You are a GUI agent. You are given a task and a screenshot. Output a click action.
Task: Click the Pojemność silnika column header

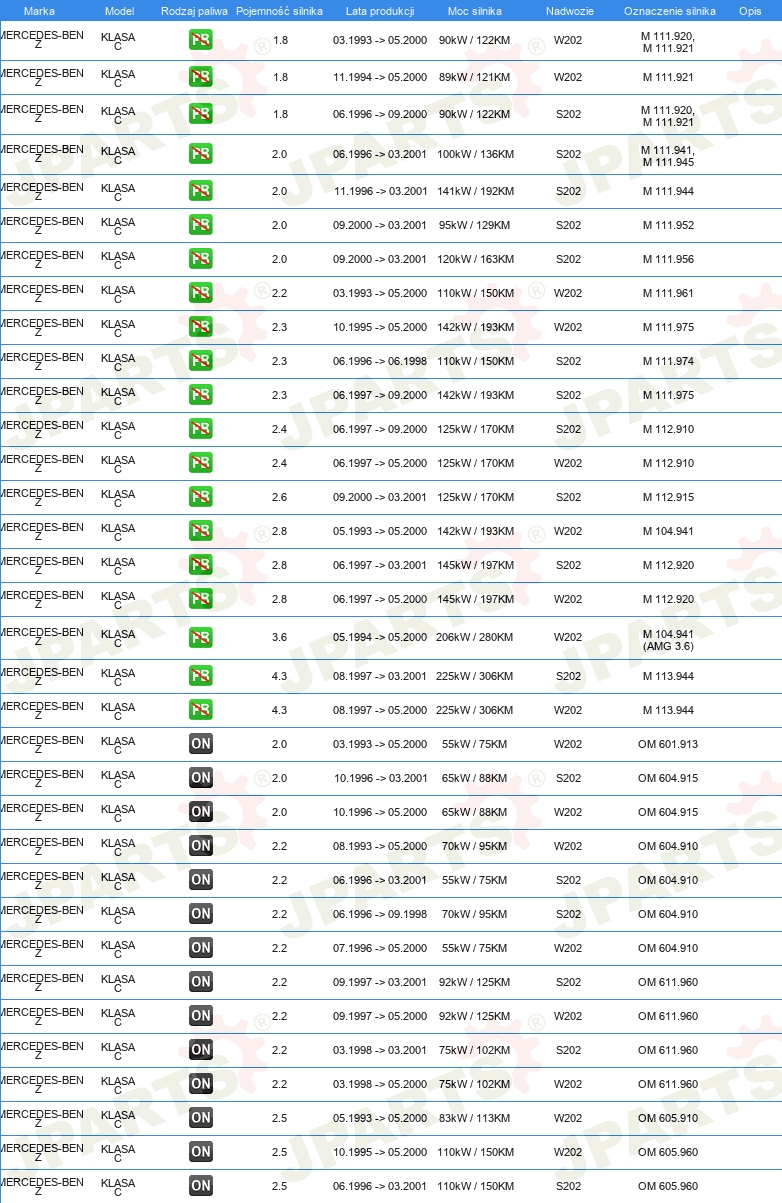tap(280, 11)
